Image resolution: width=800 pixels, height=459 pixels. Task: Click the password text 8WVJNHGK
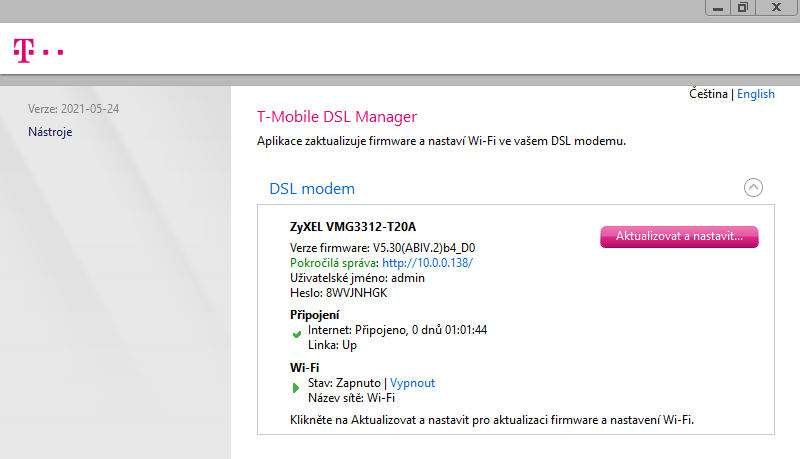click(357, 293)
